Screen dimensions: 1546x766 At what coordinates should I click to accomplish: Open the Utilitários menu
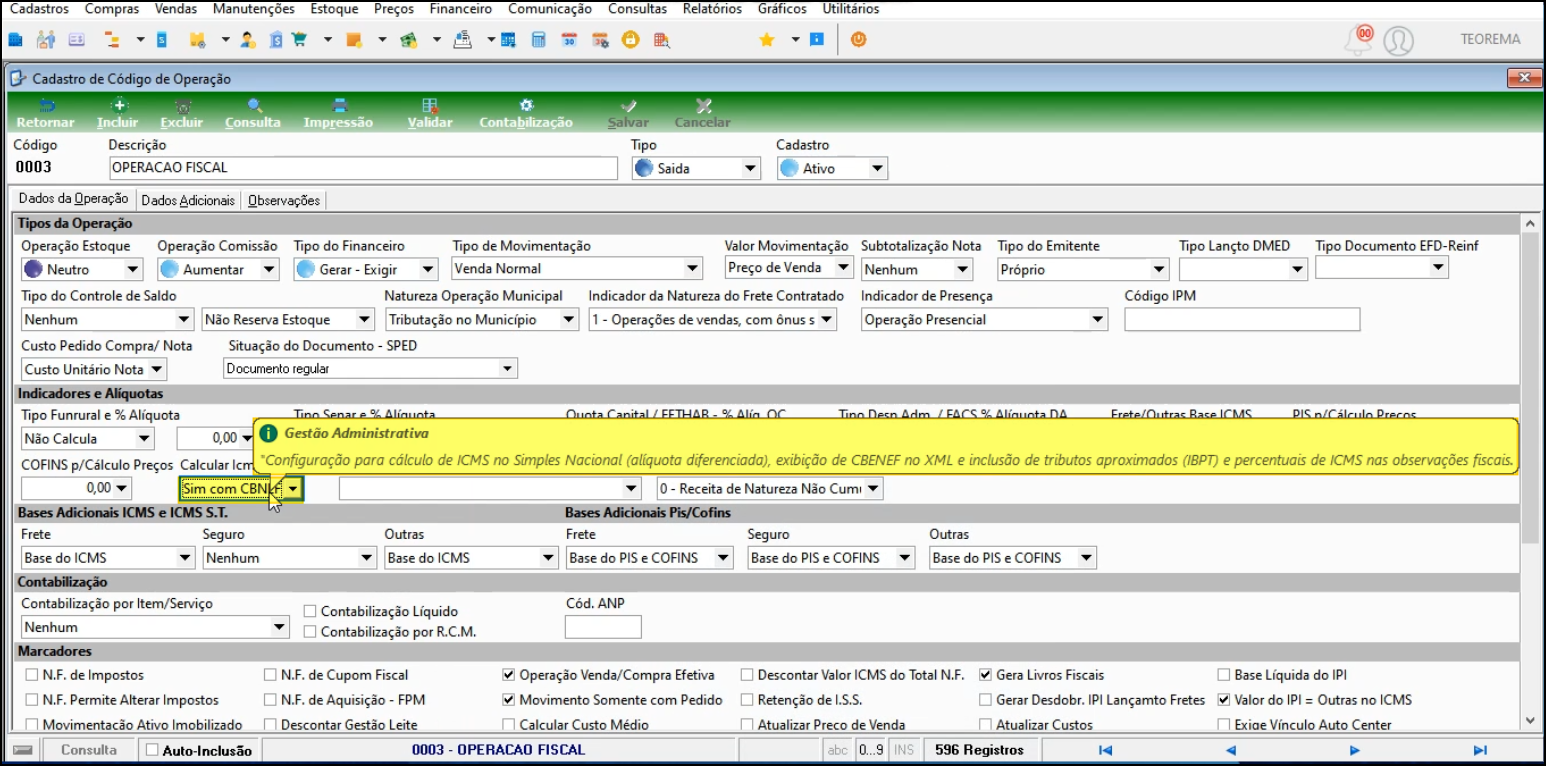(x=851, y=9)
